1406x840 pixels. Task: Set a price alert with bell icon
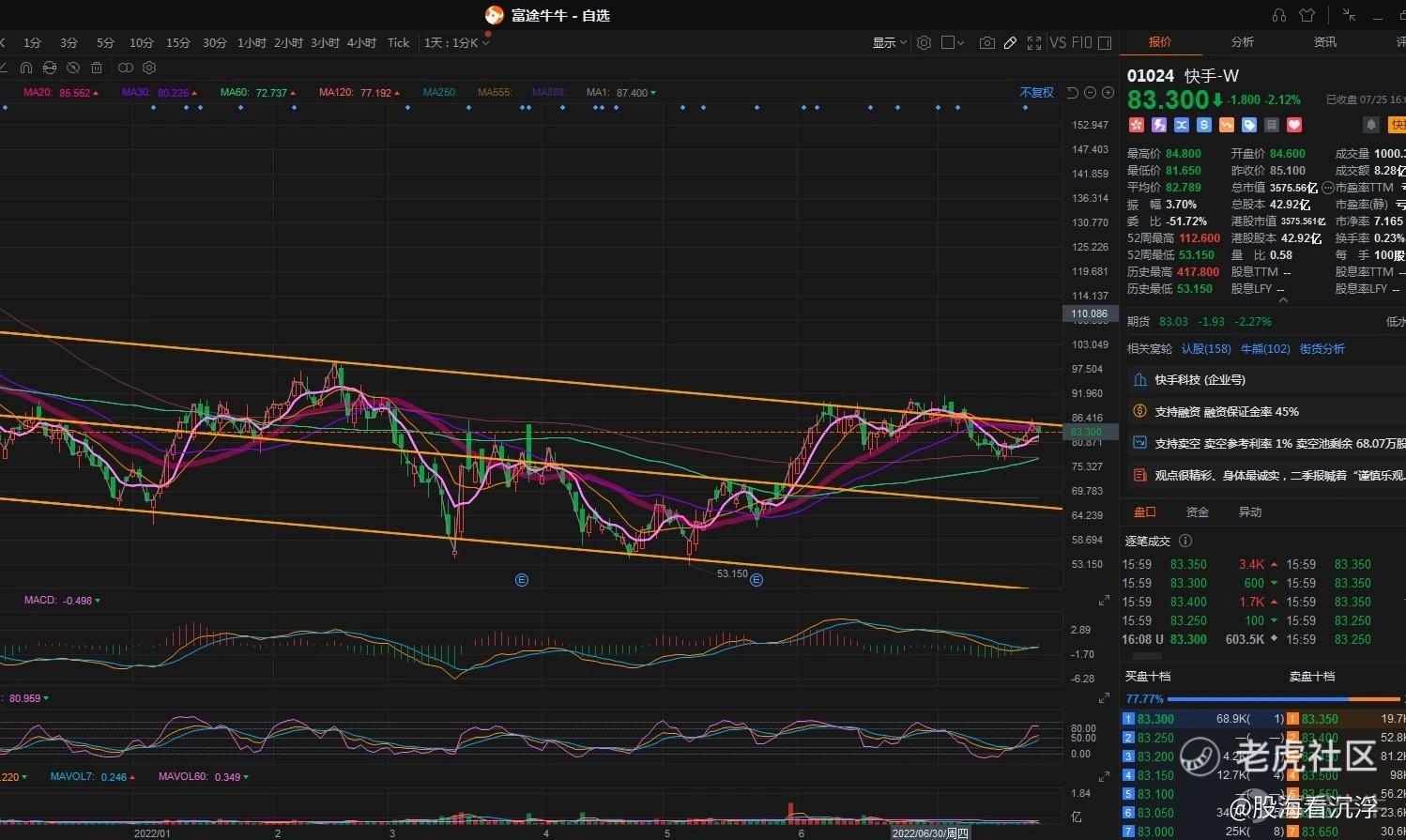(1371, 125)
